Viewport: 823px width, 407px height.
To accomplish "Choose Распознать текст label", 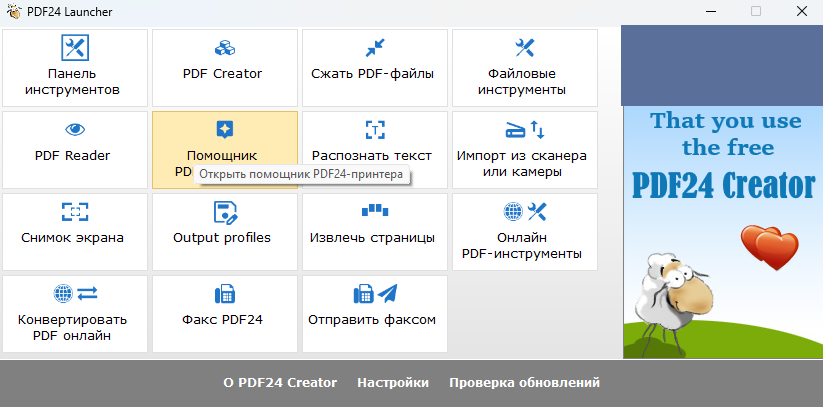I will [372, 155].
